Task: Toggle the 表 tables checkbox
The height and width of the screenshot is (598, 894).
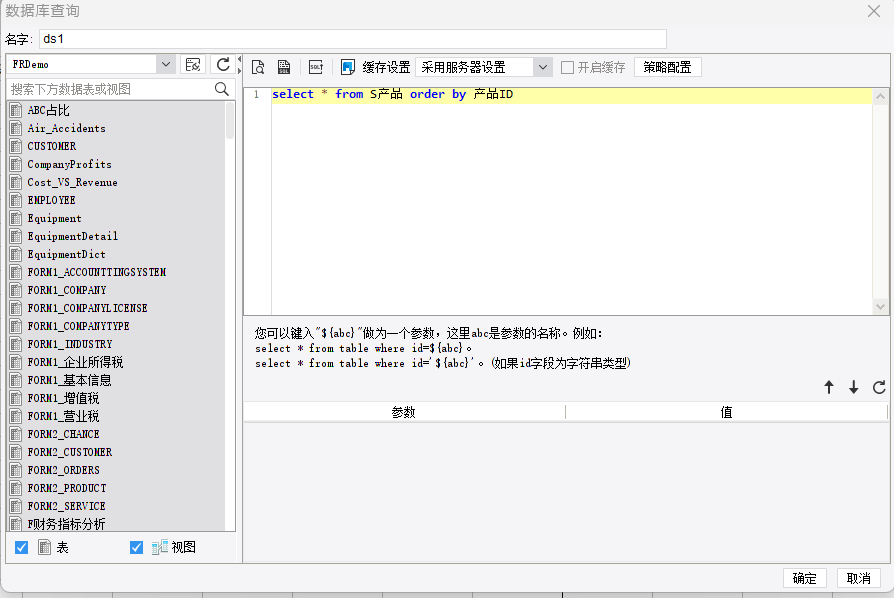Action: pyautogui.click(x=22, y=547)
